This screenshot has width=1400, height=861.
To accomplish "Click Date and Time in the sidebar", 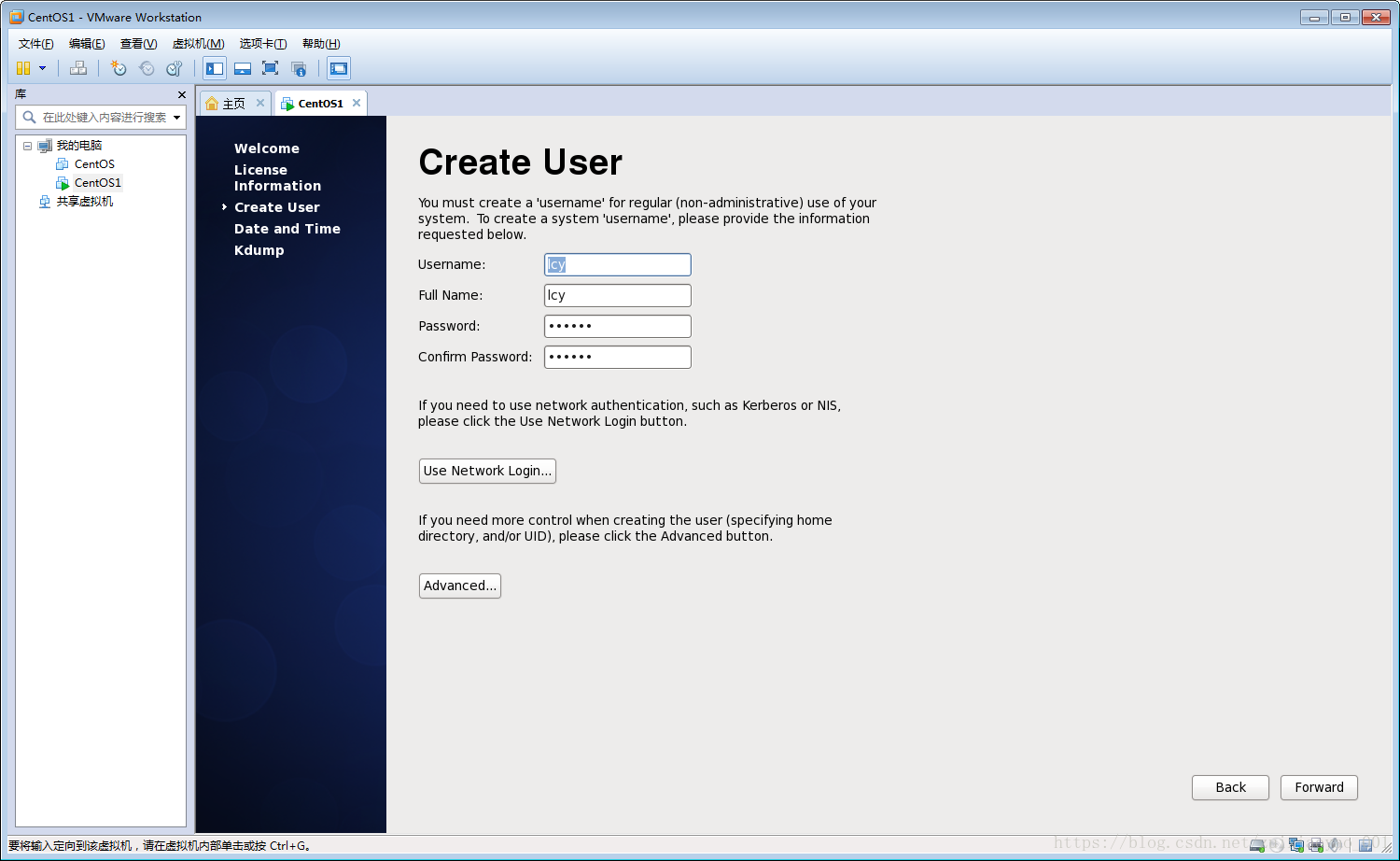I will point(287,229).
